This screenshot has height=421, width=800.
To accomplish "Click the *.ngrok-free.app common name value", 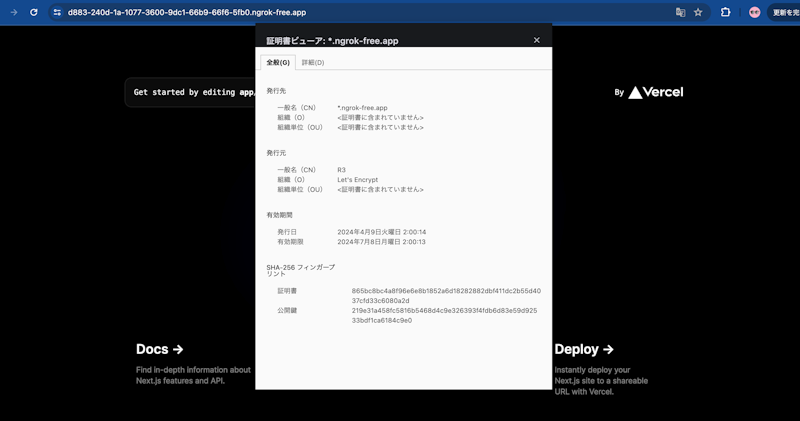I will click(363, 108).
